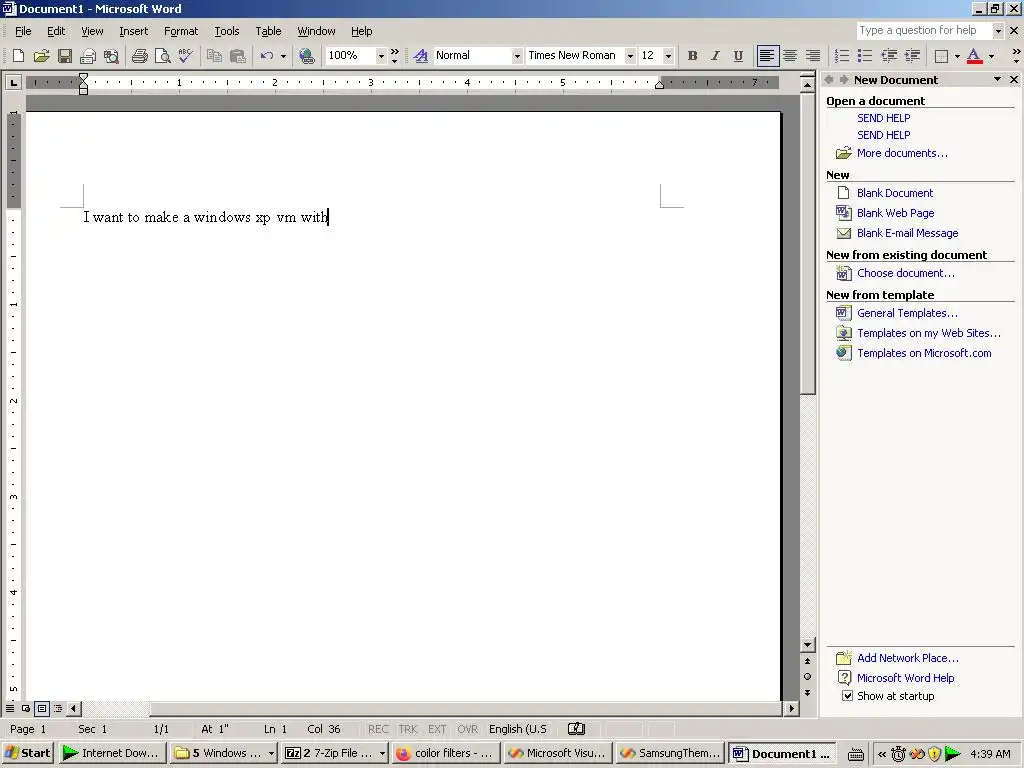Click the Microsoft Word Help link

905,678
